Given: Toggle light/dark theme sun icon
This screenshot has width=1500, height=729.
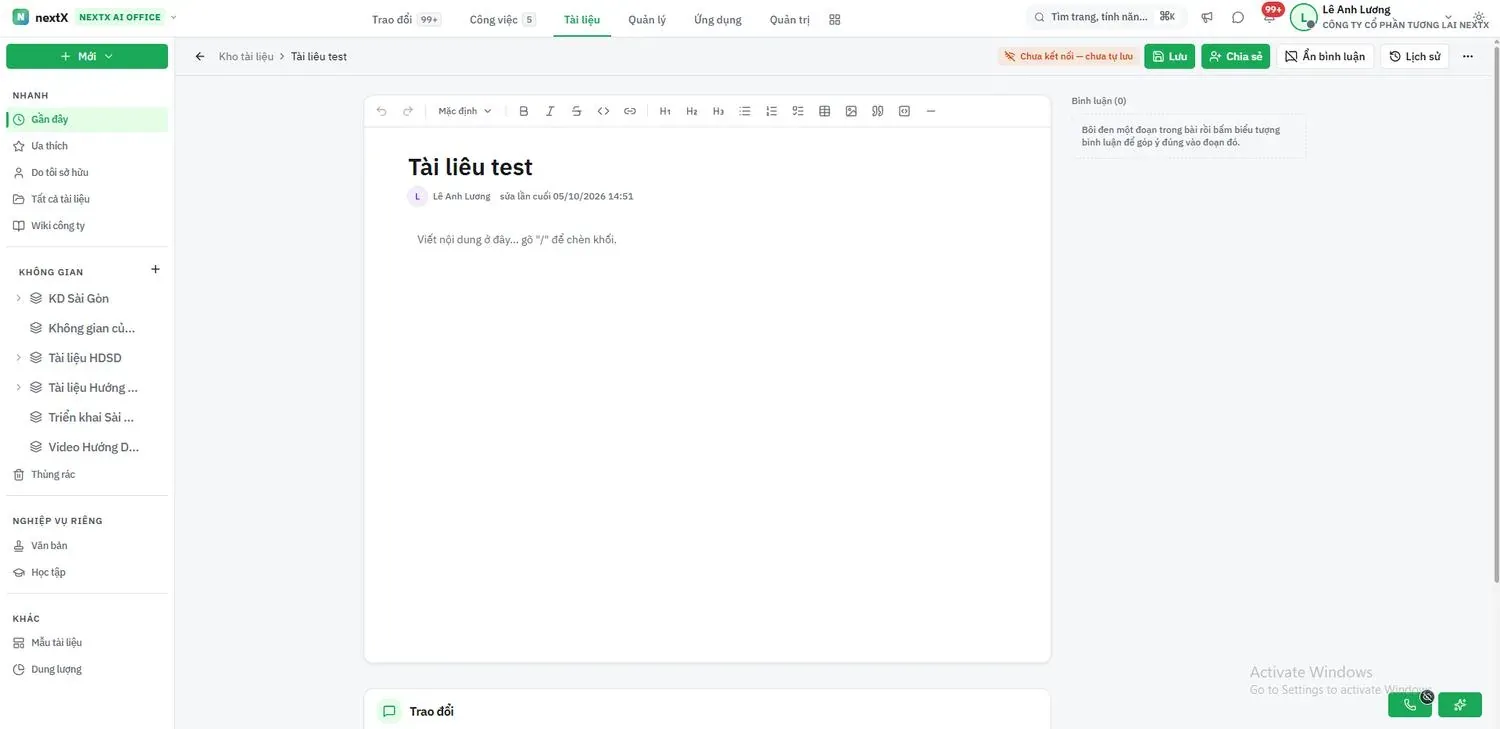Looking at the screenshot, I should coord(1480,18).
